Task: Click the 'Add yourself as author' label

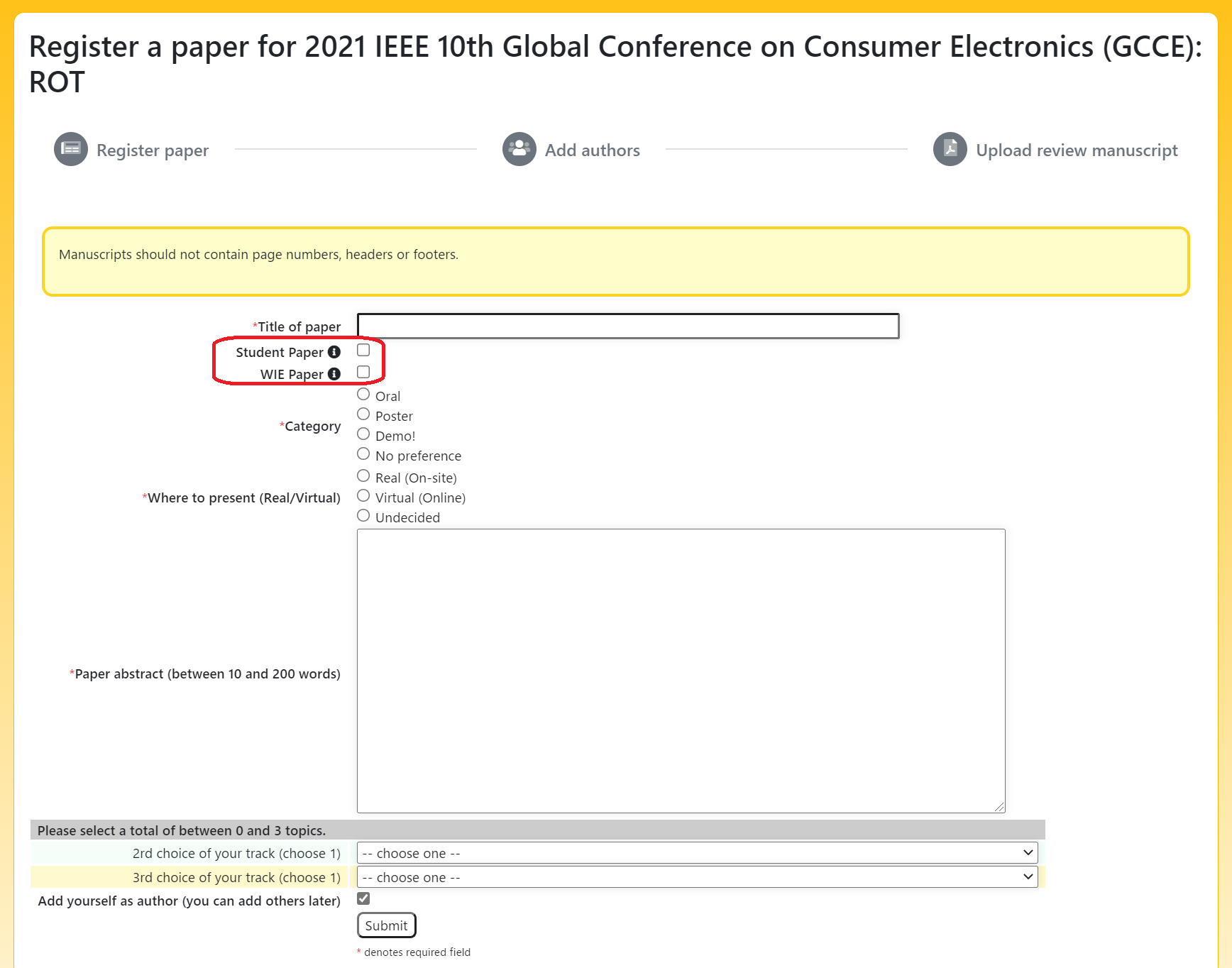Action: (x=189, y=901)
